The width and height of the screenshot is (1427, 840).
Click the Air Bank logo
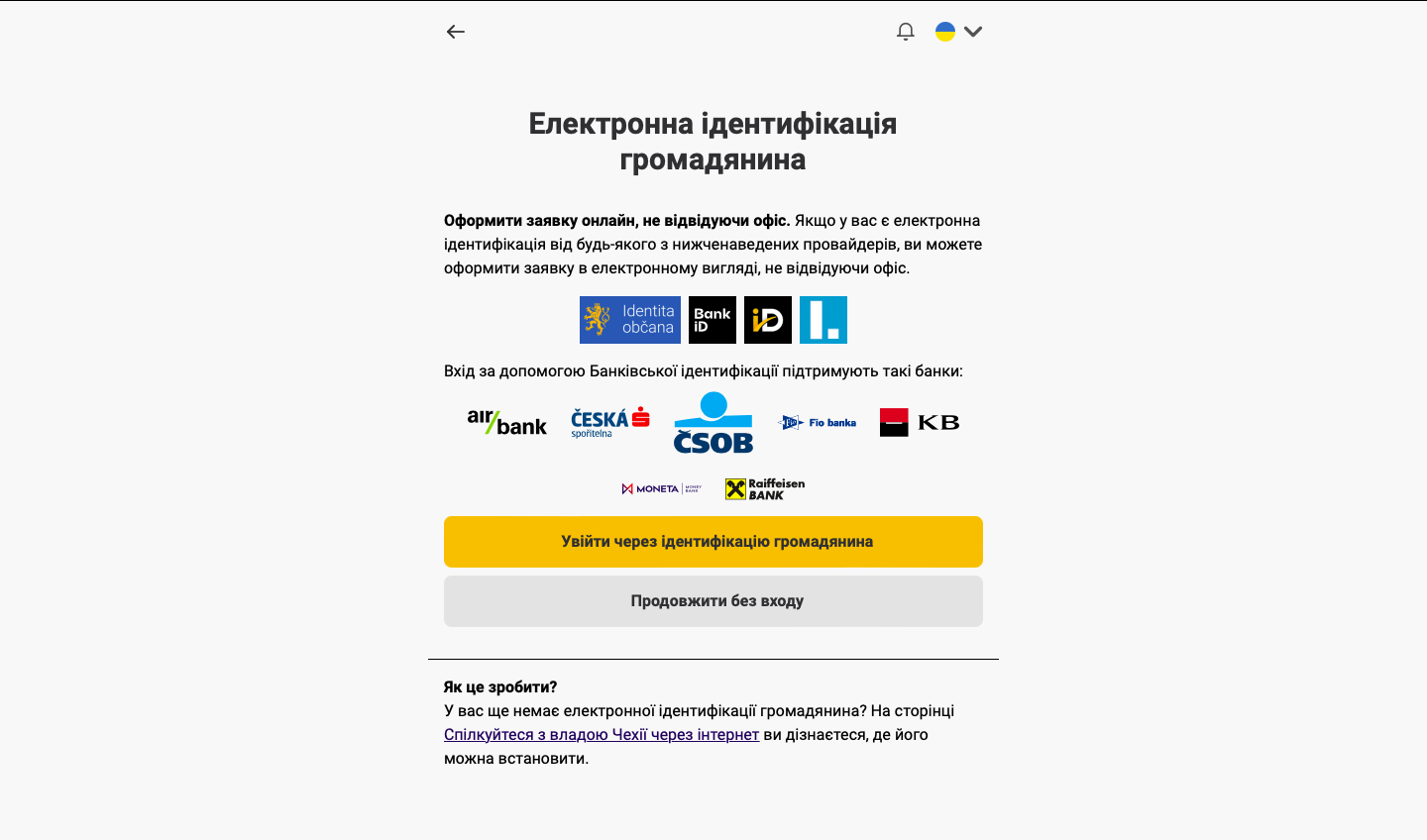click(x=507, y=423)
